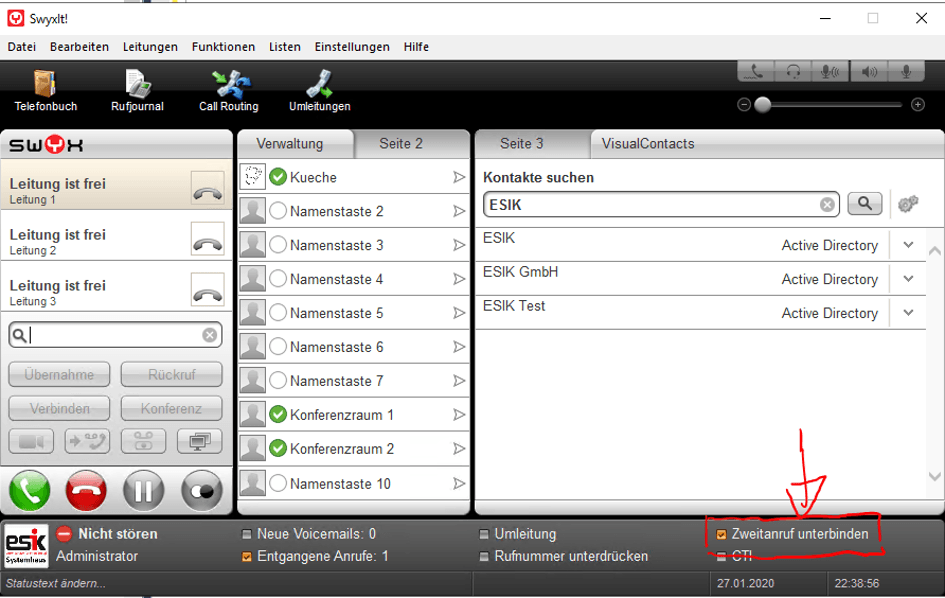Hang up with the red button

tap(86, 491)
